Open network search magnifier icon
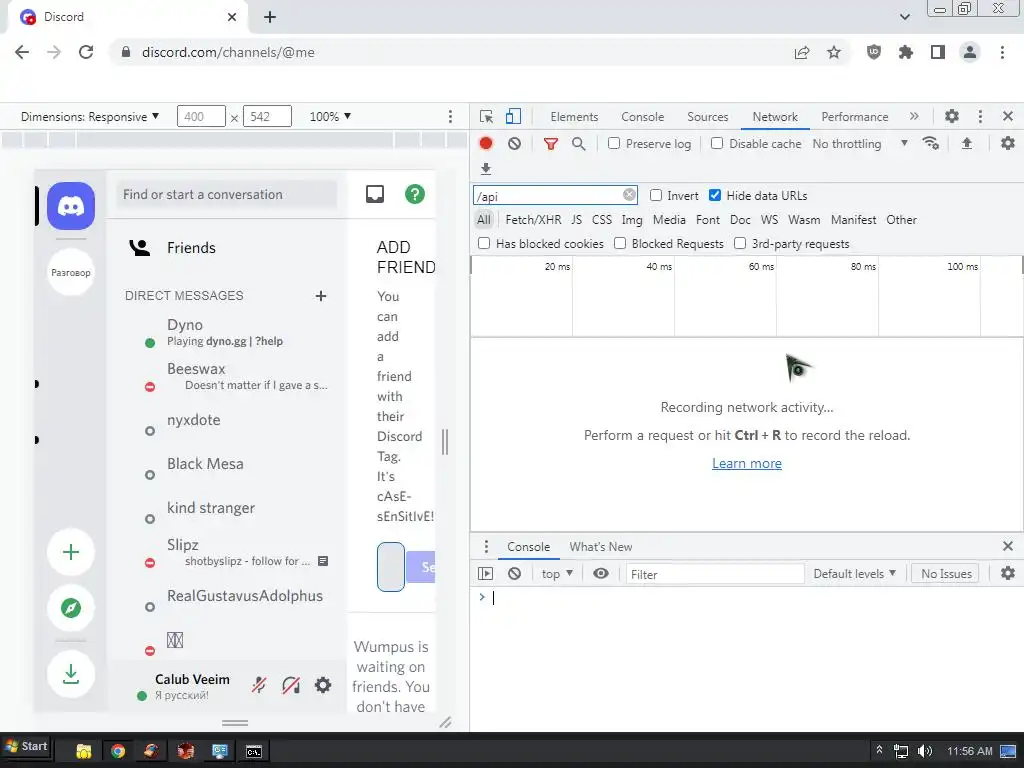The height and width of the screenshot is (768, 1024). (x=579, y=144)
